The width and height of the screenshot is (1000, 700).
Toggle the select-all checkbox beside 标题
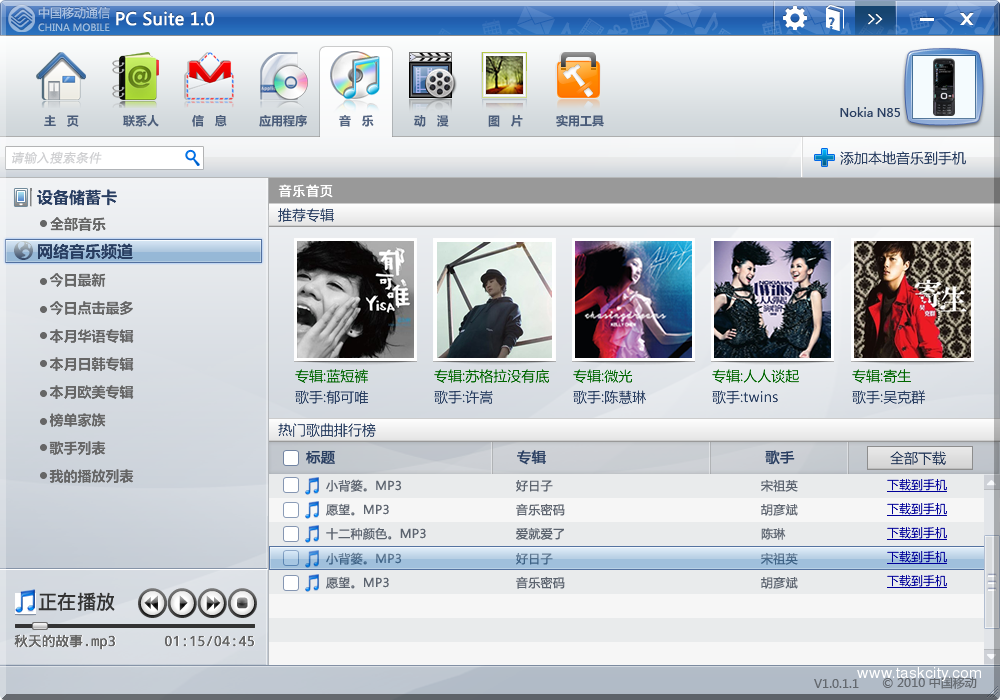(x=291, y=458)
